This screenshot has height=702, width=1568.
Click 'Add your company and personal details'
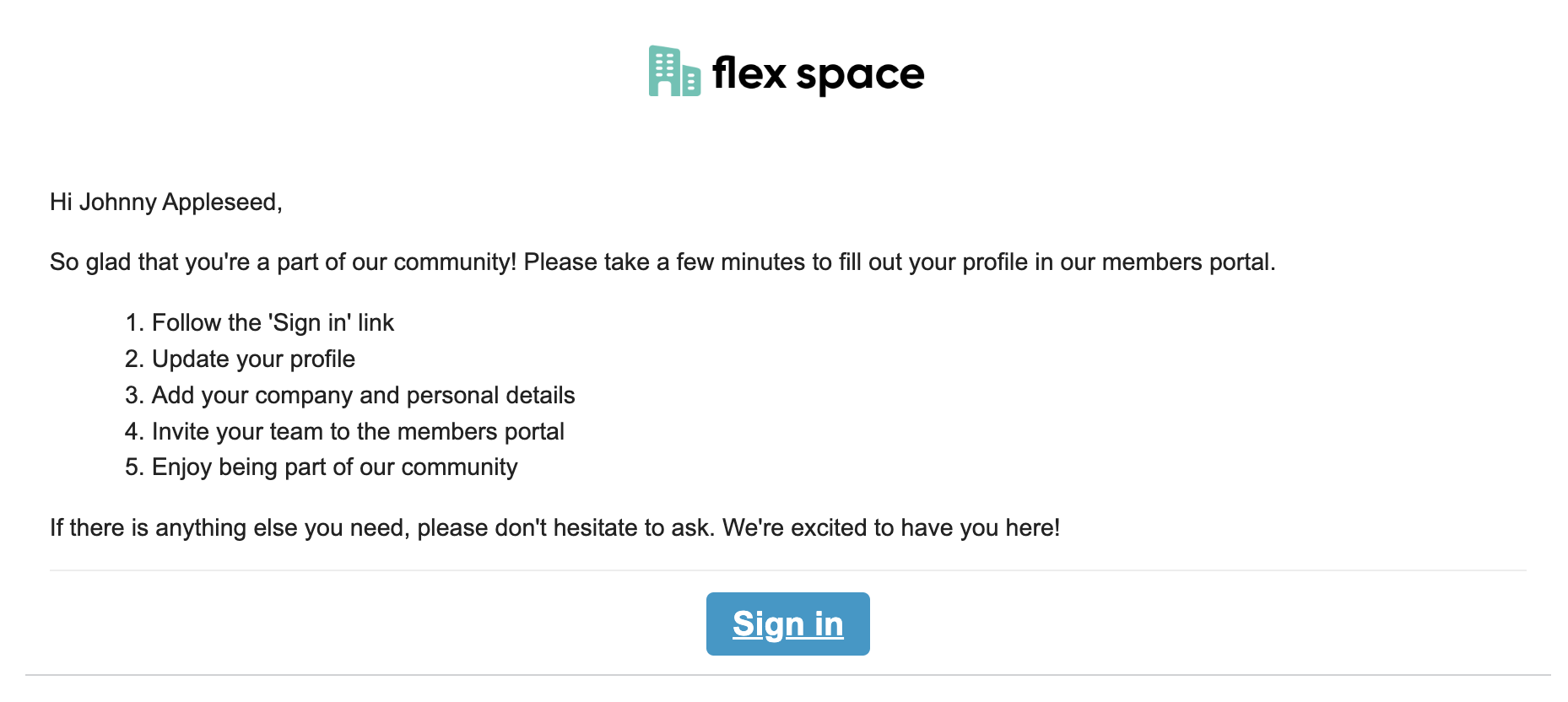364,396
